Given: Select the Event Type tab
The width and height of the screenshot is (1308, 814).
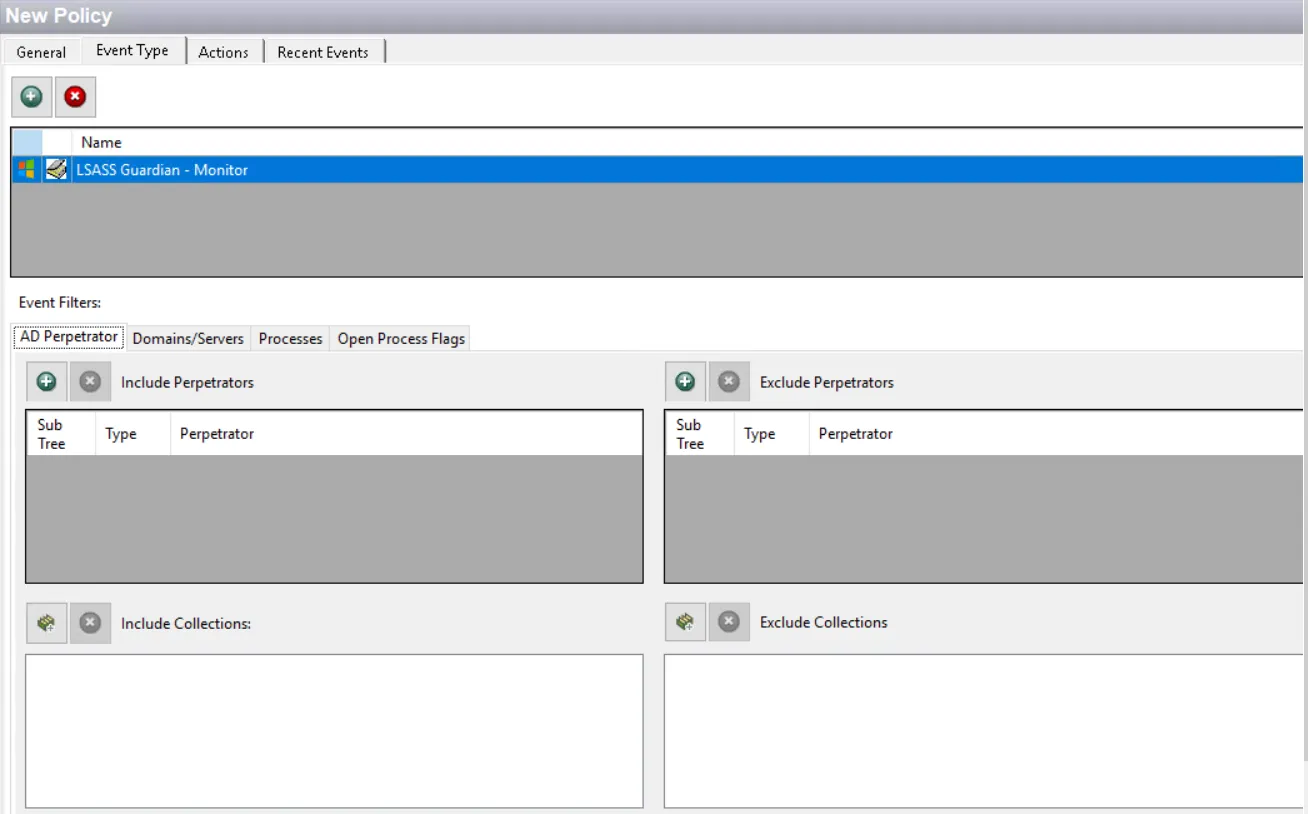Looking at the screenshot, I should click(x=132, y=50).
